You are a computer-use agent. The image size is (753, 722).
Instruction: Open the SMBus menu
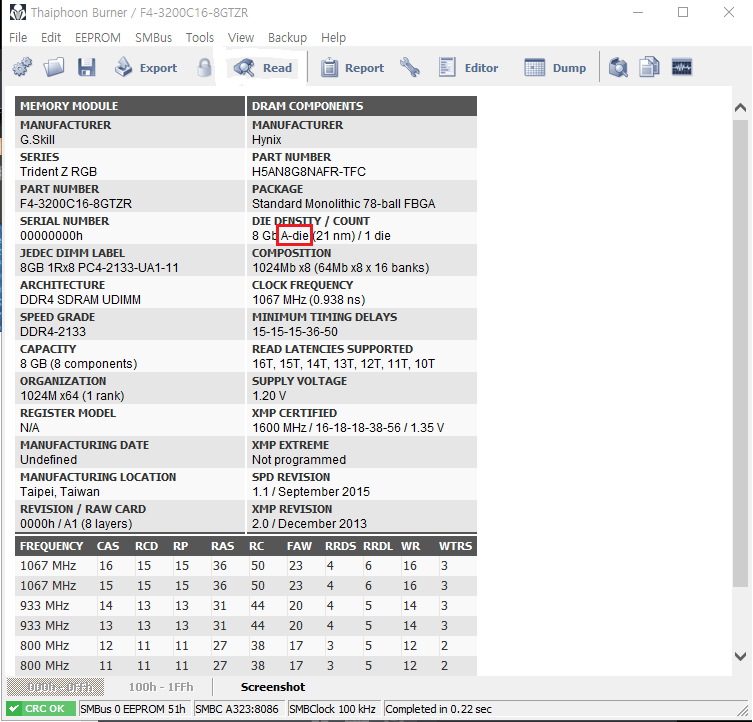click(x=153, y=37)
